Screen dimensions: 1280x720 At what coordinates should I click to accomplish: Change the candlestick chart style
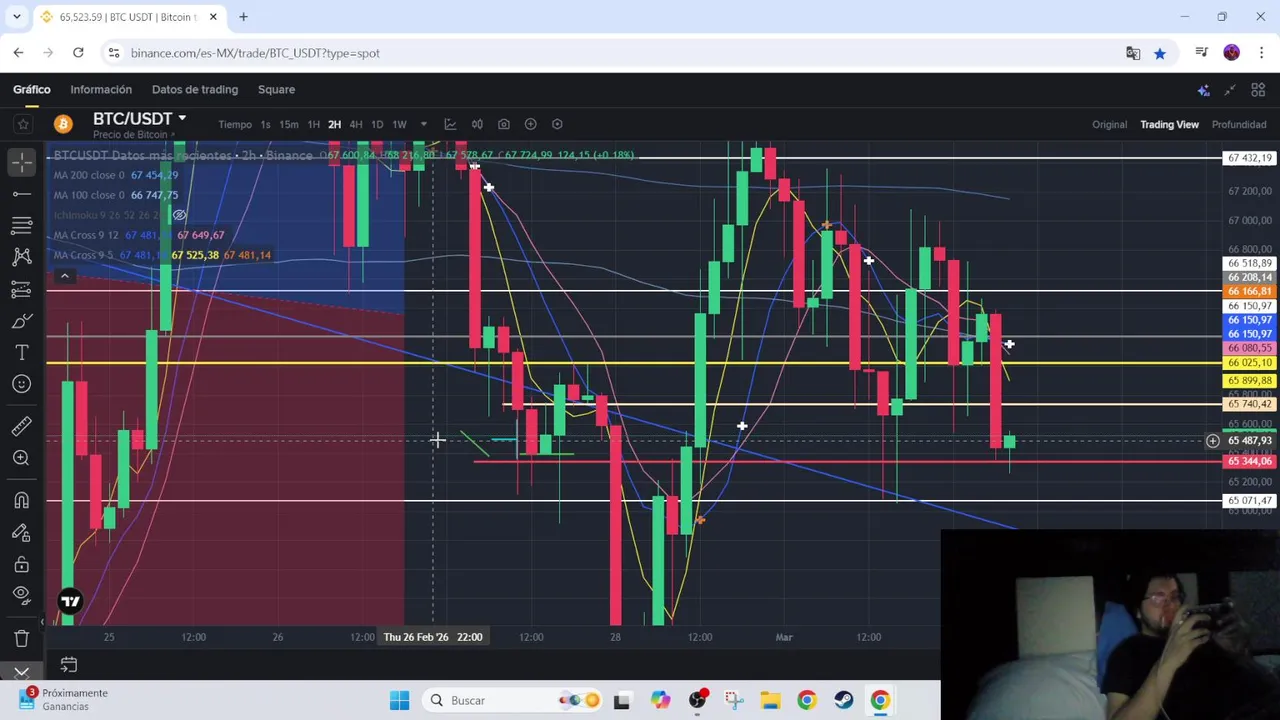[477, 124]
